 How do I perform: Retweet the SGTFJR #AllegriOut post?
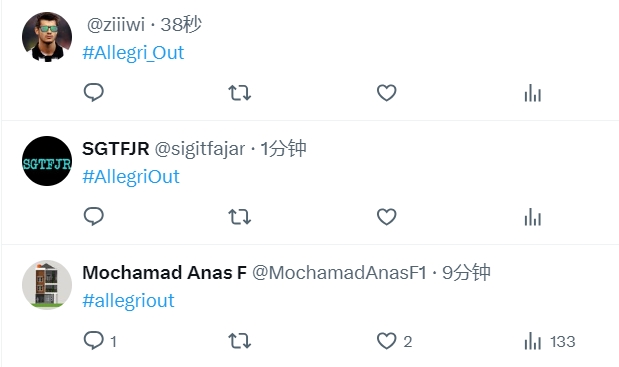tap(240, 217)
